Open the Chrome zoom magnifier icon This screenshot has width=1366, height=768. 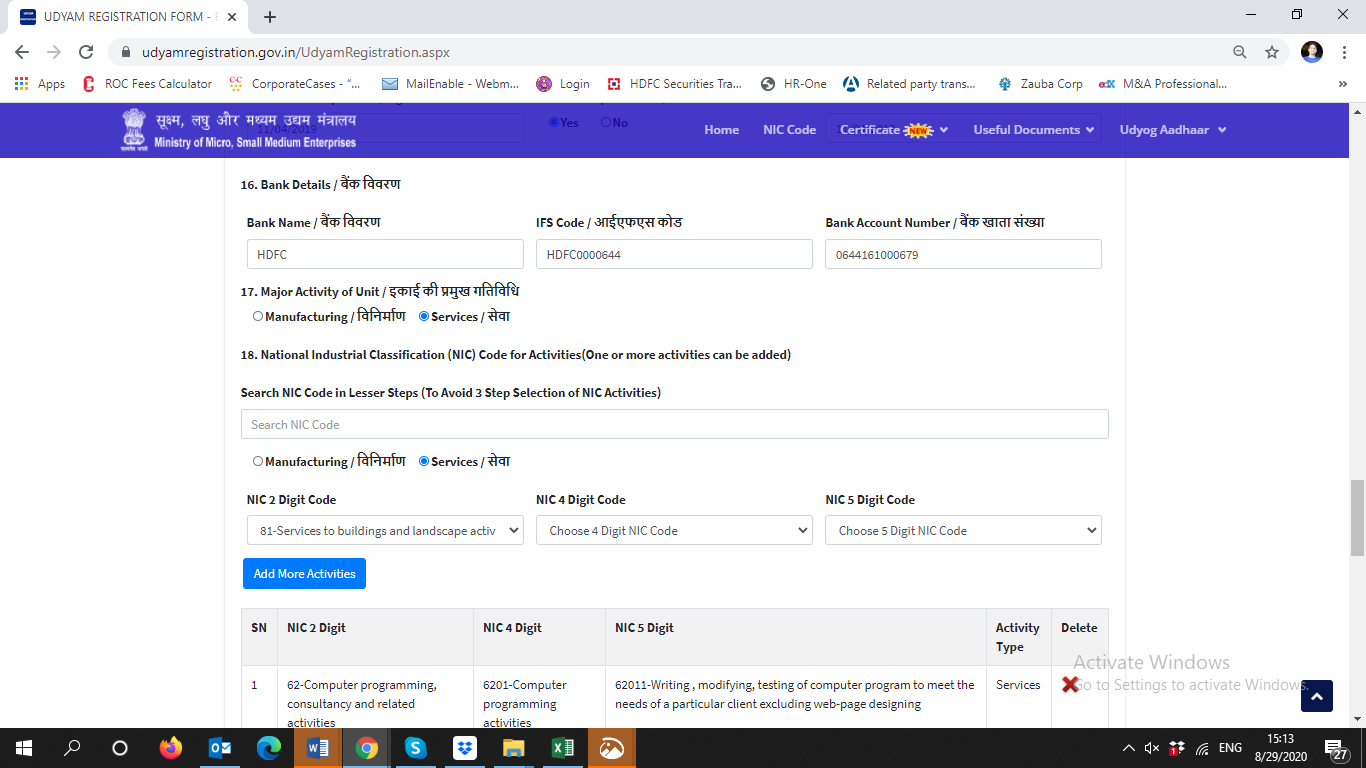tap(1239, 52)
